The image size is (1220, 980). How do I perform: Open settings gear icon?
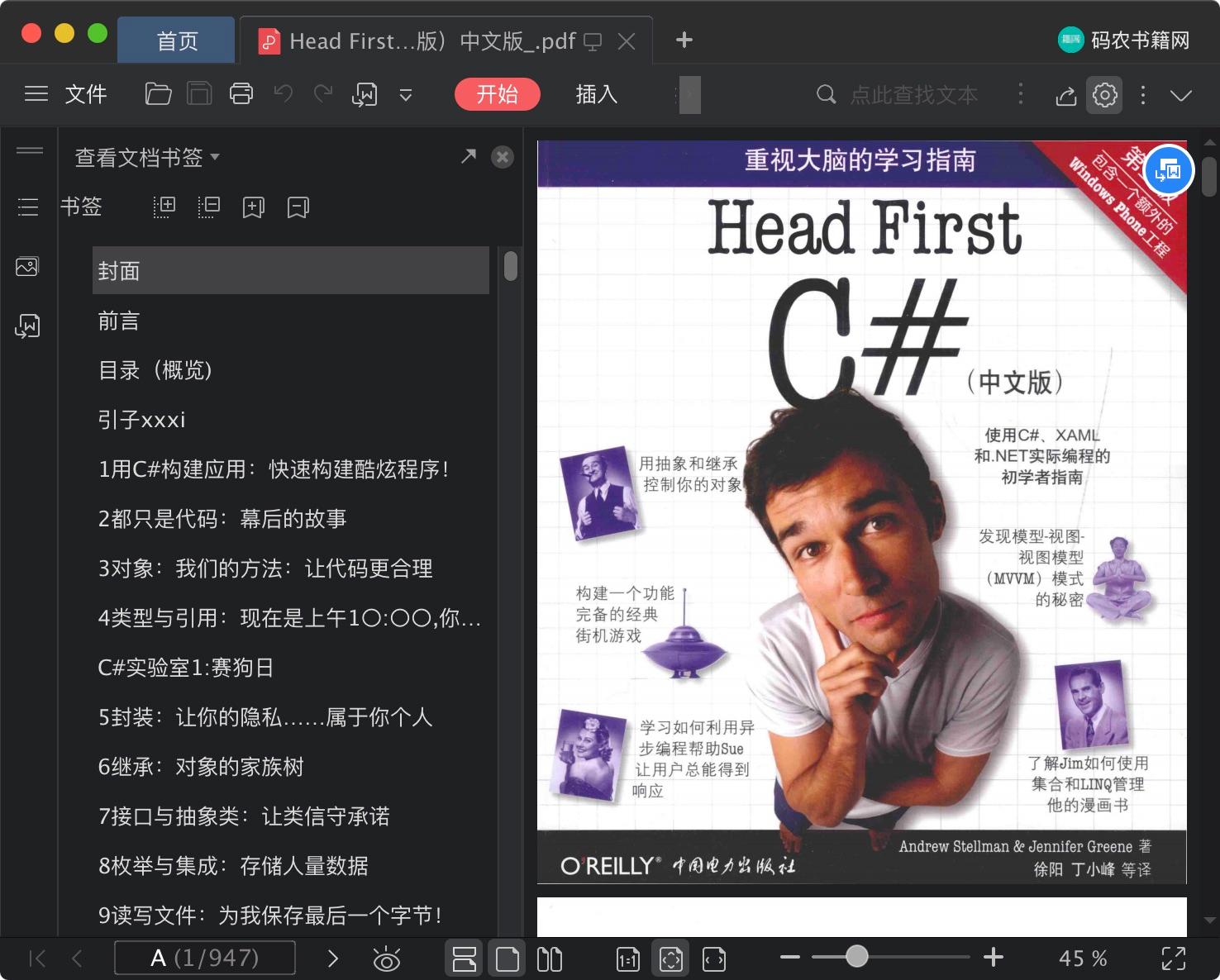pos(1105,95)
